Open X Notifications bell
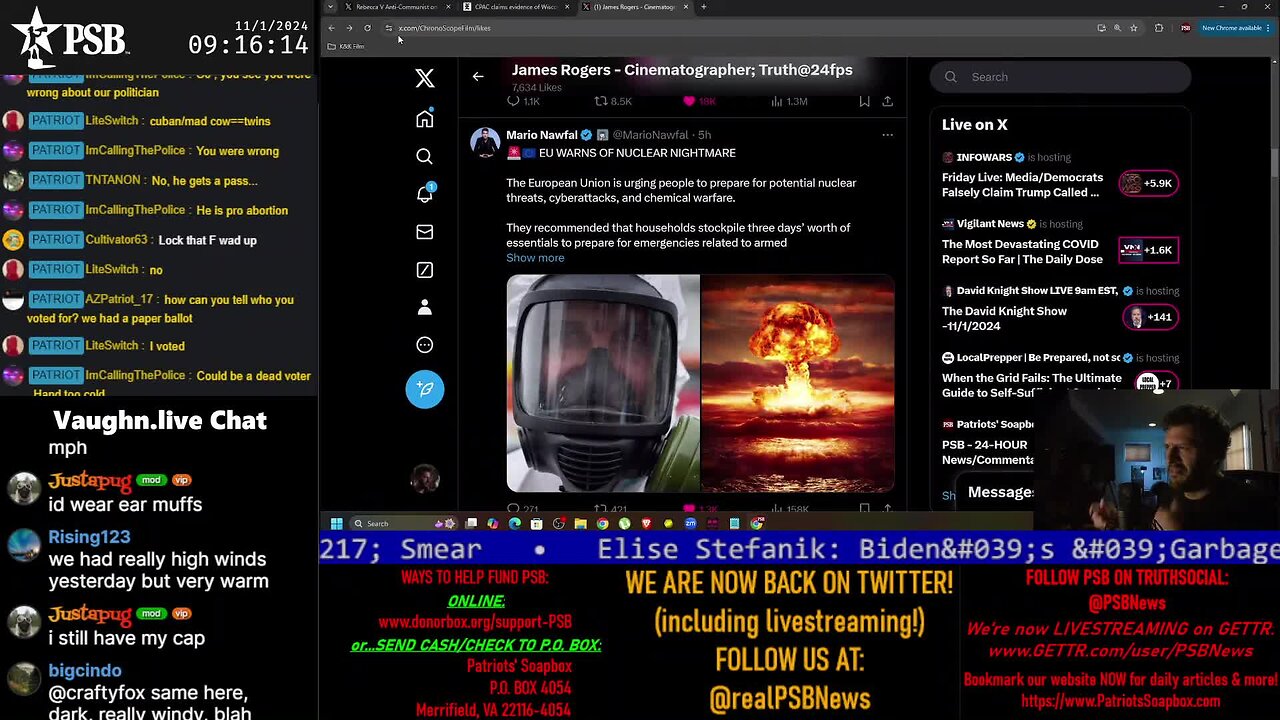The image size is (1280, 720). (x=425, y=194)
